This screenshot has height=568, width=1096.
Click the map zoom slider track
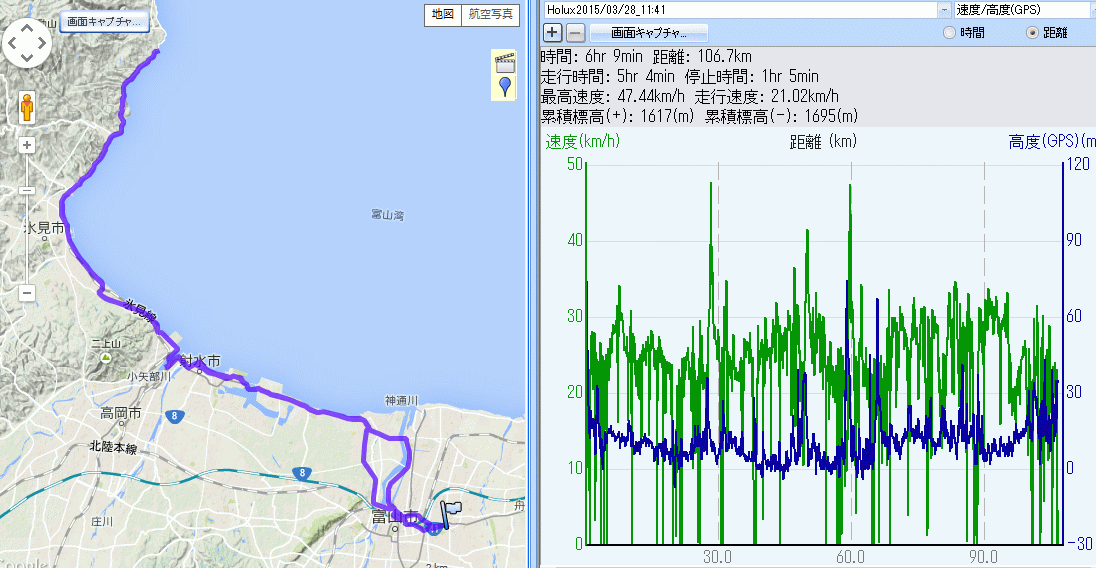pyautogui.click(x=27, y=220)
